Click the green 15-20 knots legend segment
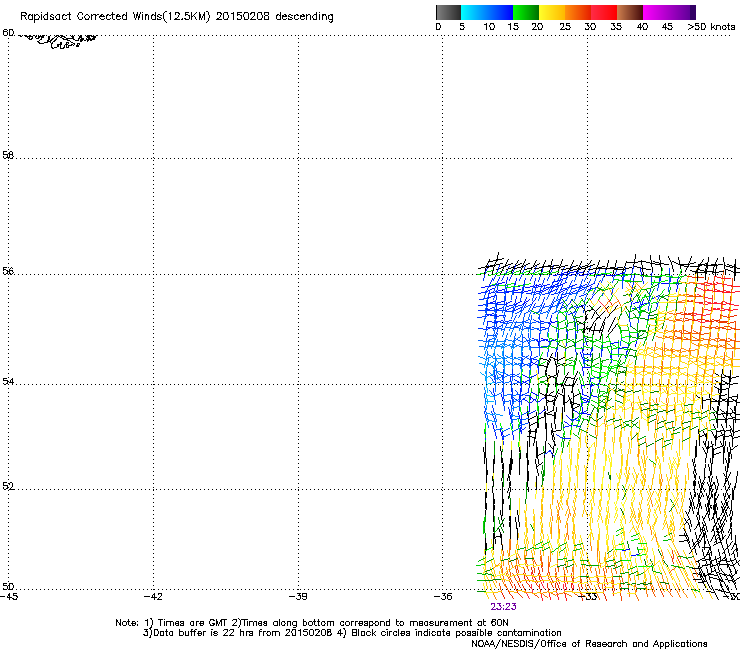The width and height of the screenshot is (740, 650). point(526,12)
